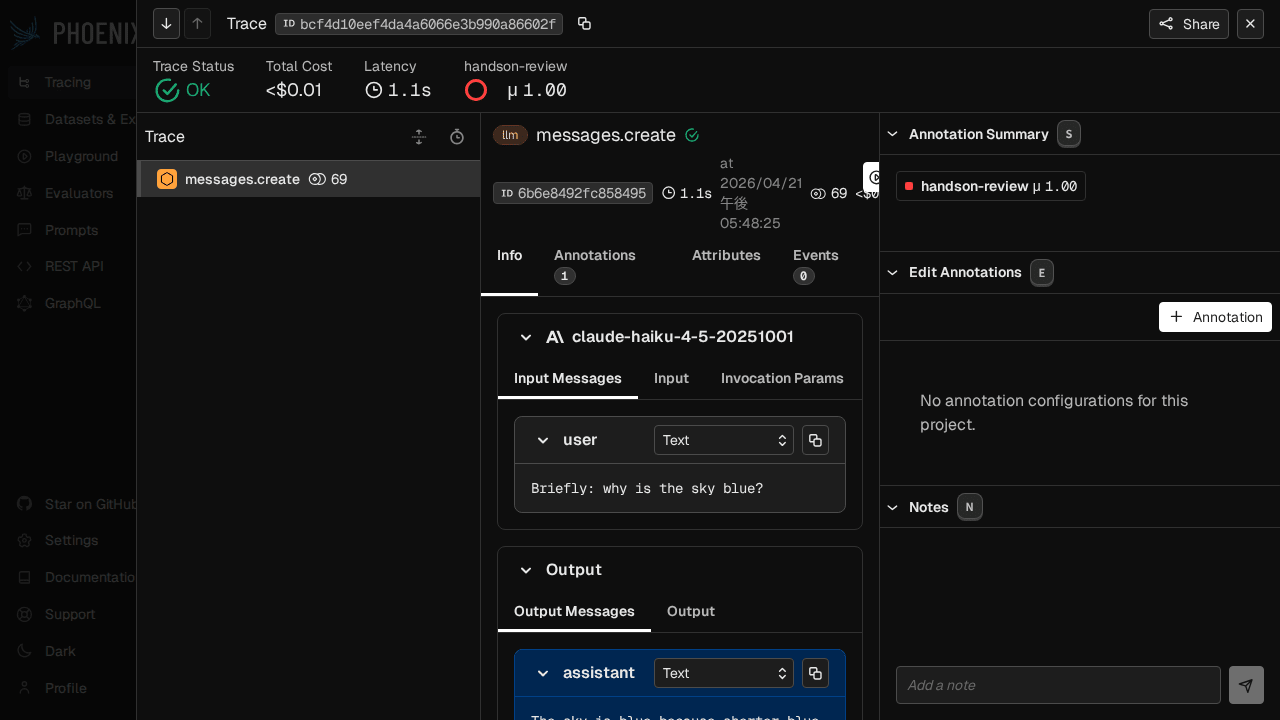The image size is (1280, 720).
Task: Click the timing stopwatch icon in Trace panel
Action: [x=457, y=137]
